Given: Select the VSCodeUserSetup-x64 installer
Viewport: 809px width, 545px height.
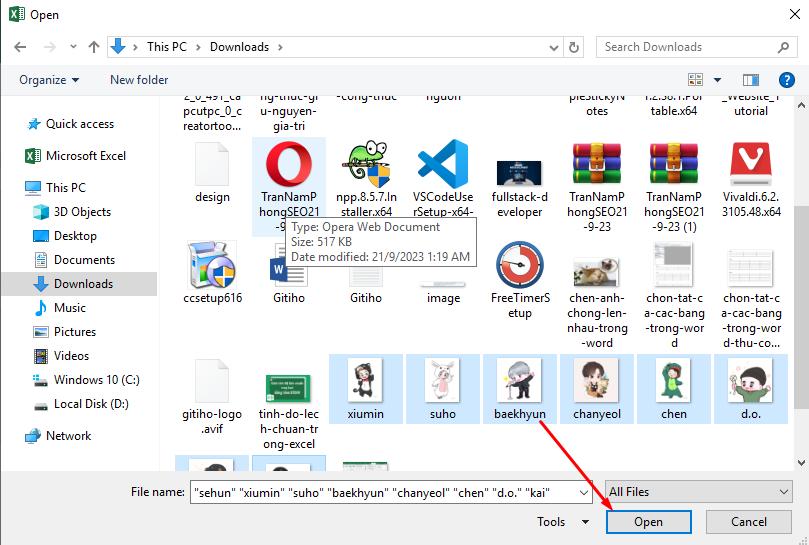Looking at the screenshot, I should (x=443, y=179).
